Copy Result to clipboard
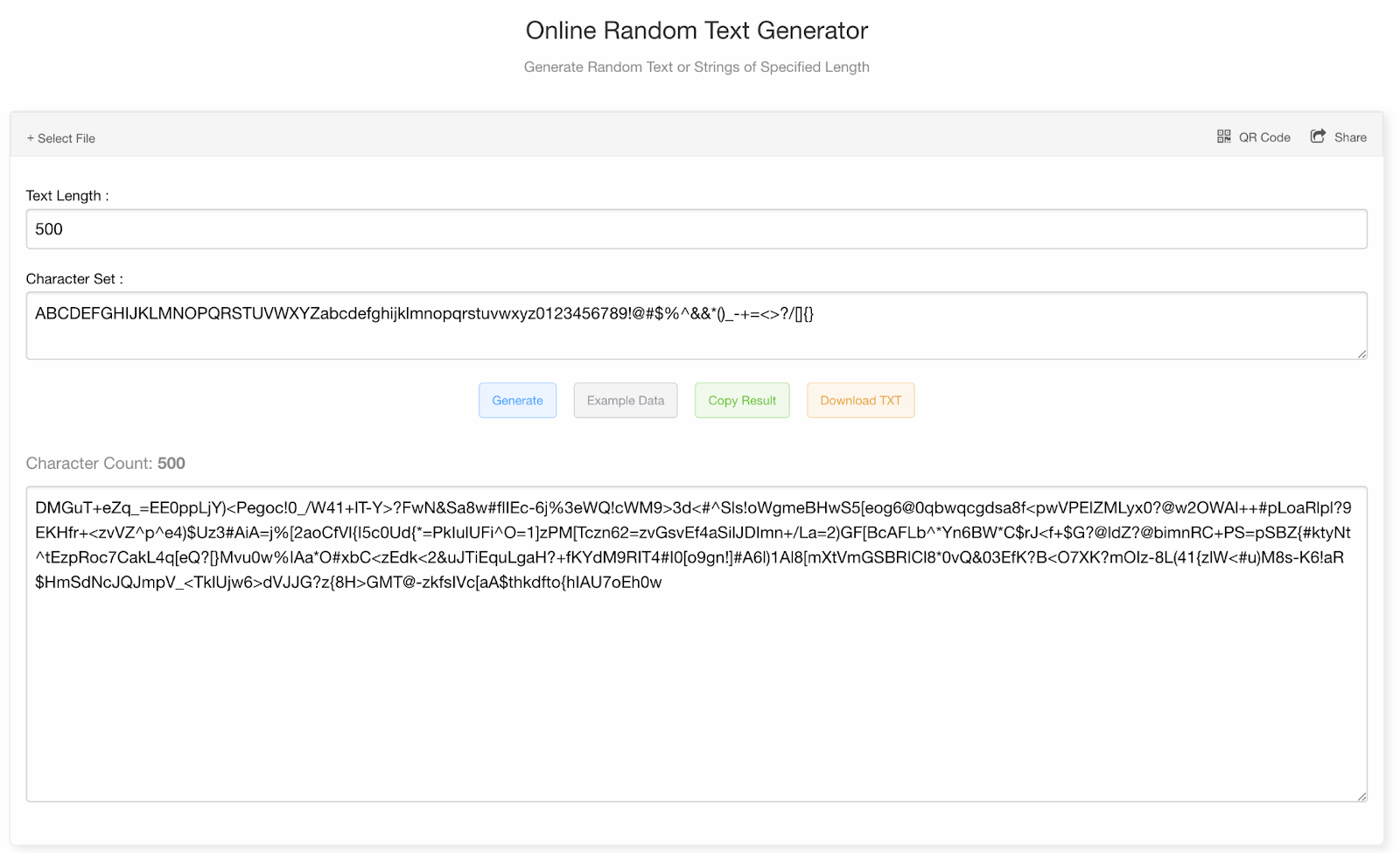 (741, 400)
